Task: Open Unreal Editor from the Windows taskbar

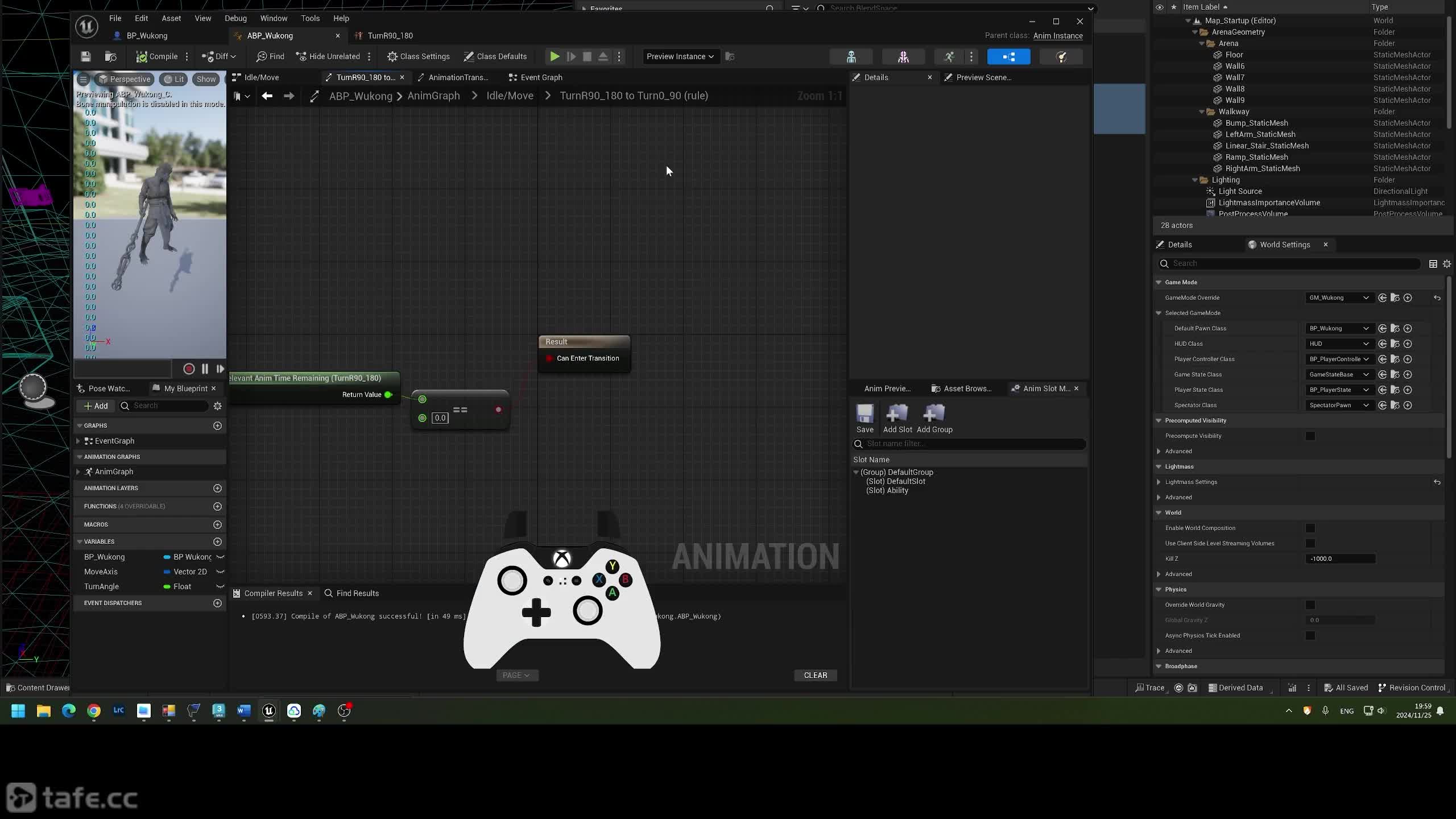Action: pos(269,710)
